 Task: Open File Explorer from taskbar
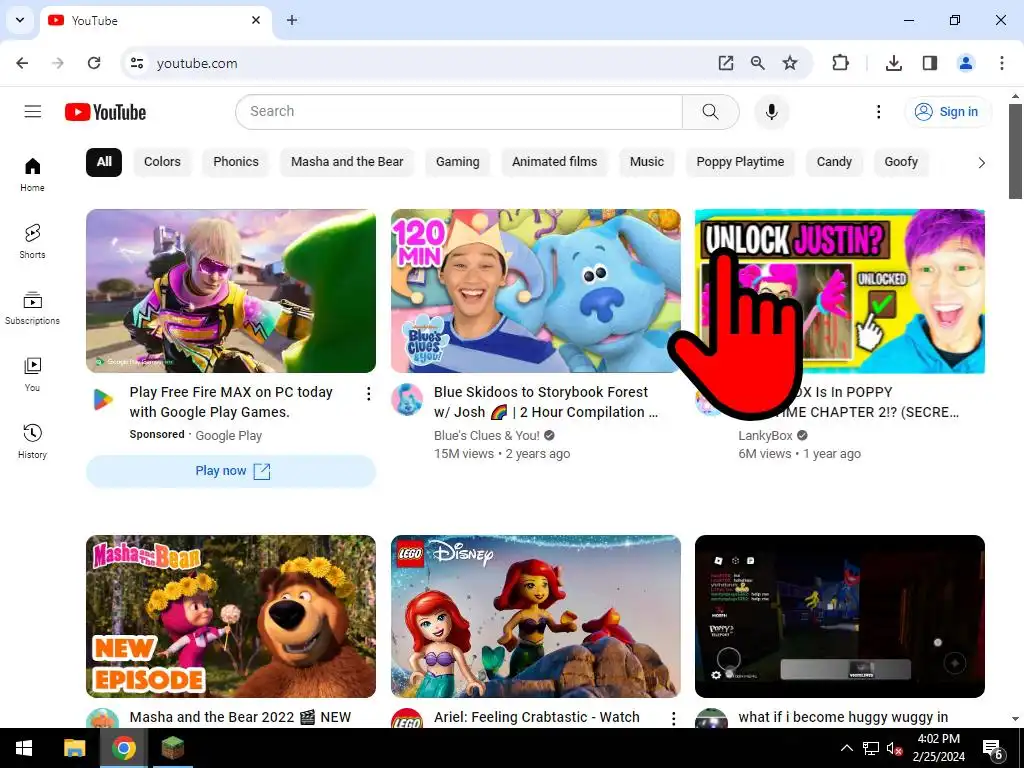74,748
